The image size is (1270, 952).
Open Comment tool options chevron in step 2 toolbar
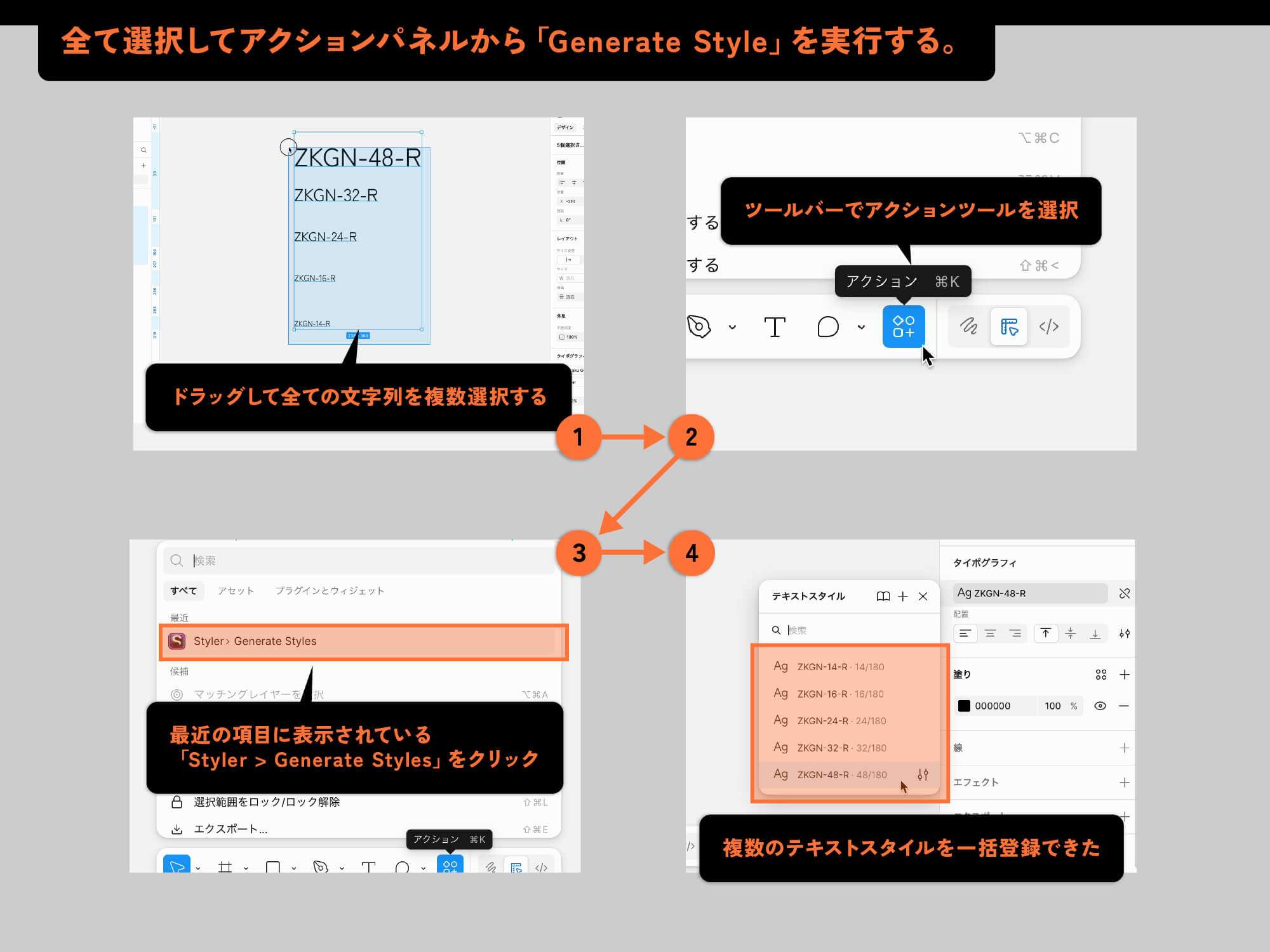coord(861,327)
